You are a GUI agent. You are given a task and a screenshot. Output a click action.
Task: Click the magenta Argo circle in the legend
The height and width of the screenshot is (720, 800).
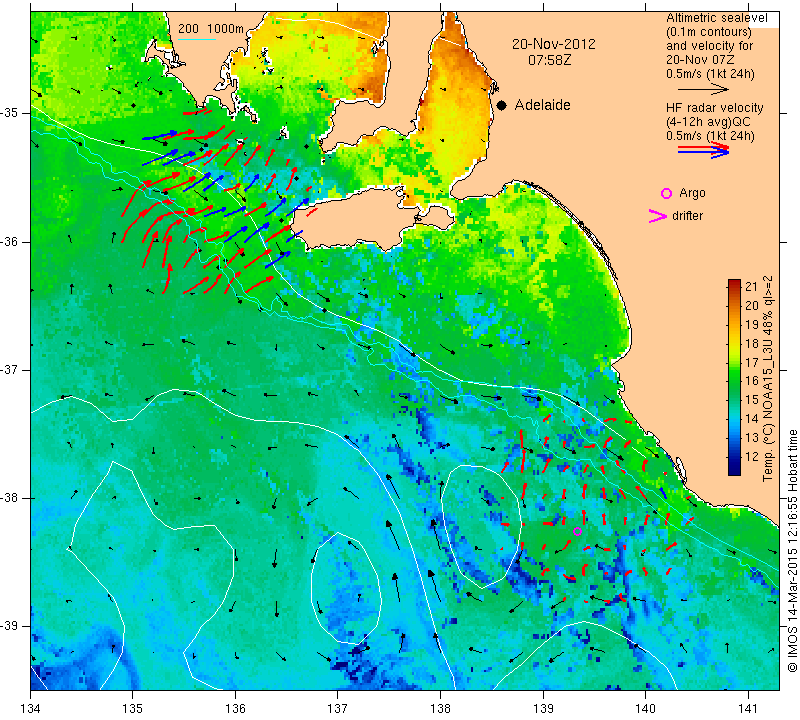tap(666, 193)
